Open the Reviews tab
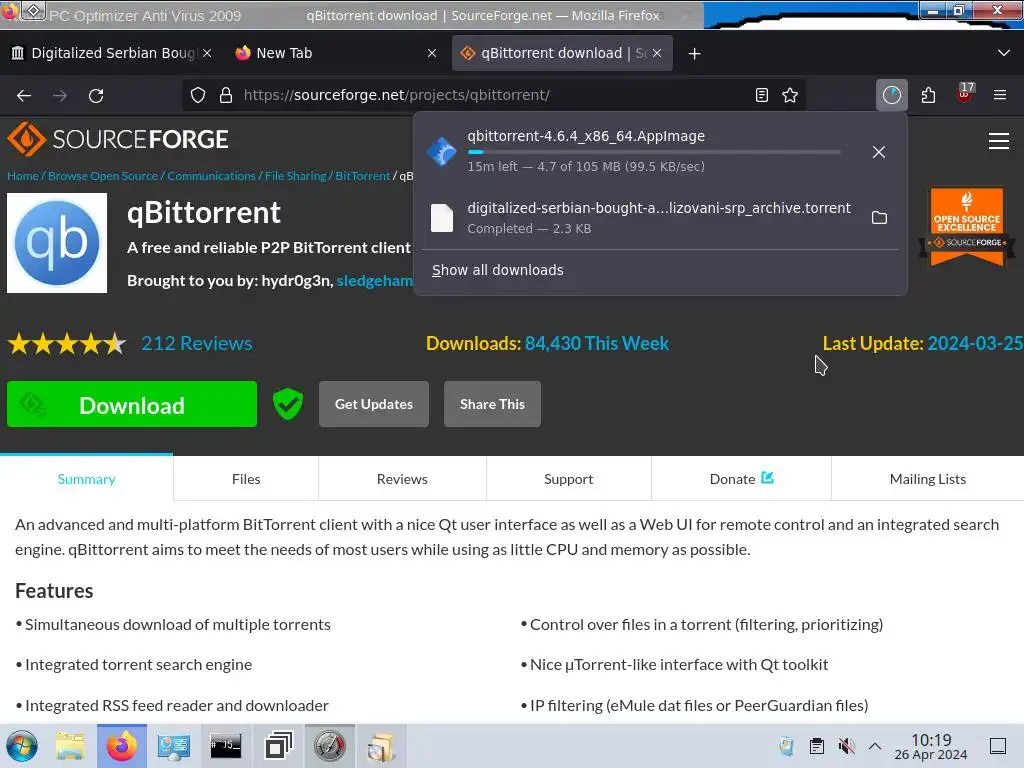 pos(402,479)
